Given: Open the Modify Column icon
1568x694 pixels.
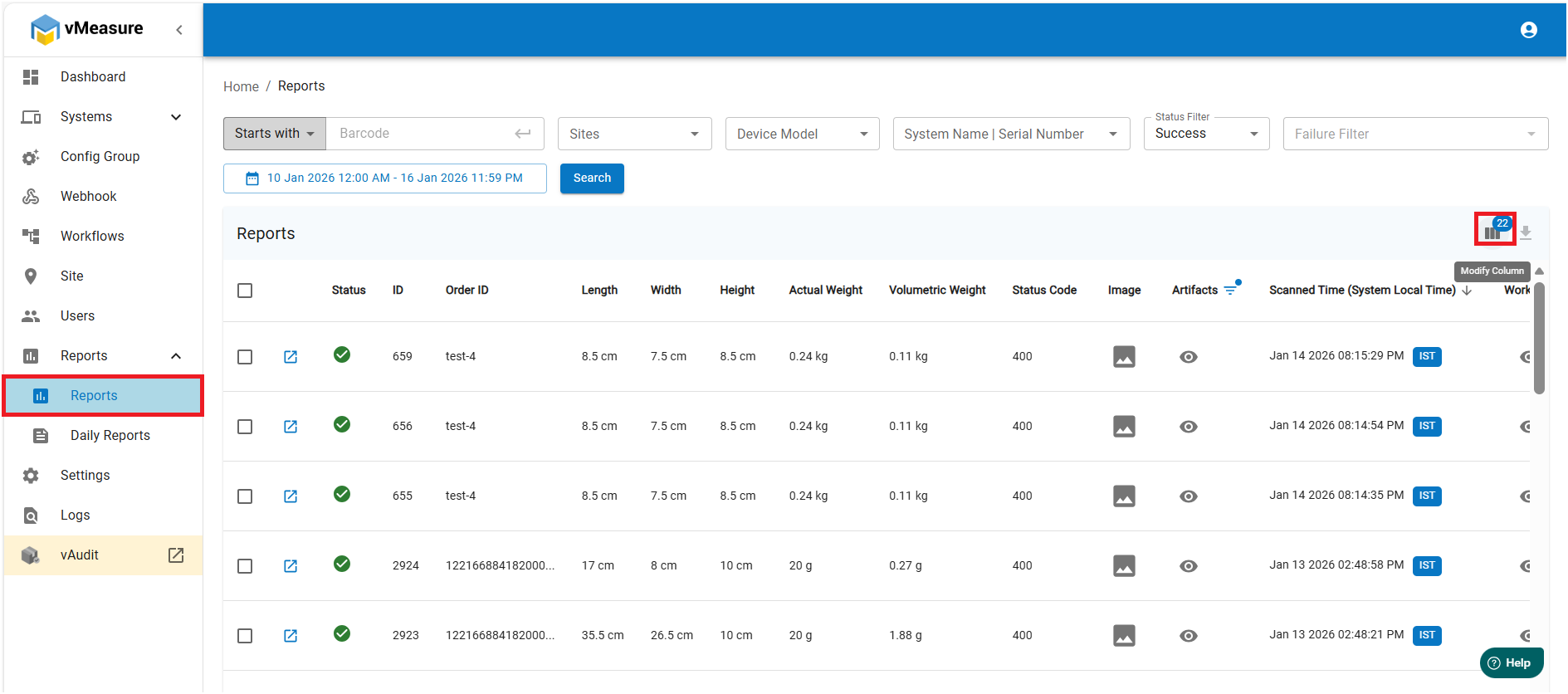Looking at the screenshot, I should click(1492, 232).
